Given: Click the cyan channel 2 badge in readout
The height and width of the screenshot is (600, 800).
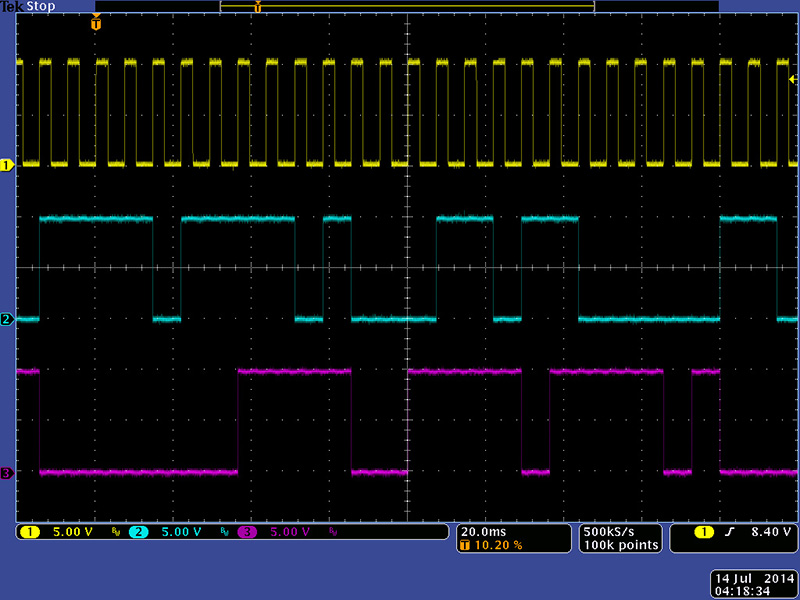Looking at the screenshot, I should [x=136, y=532].
